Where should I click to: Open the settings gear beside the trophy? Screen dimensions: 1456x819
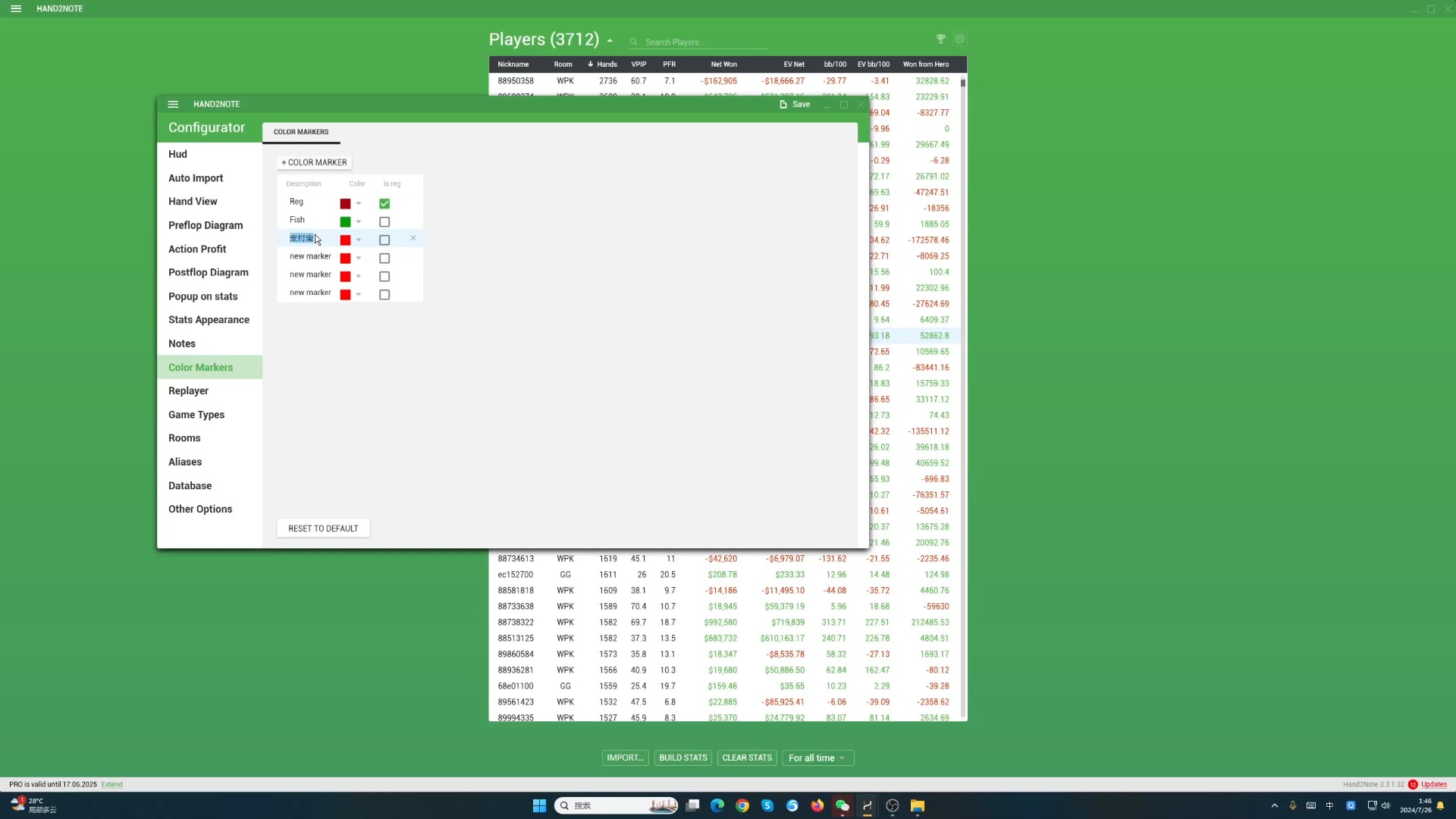point(960,39)
